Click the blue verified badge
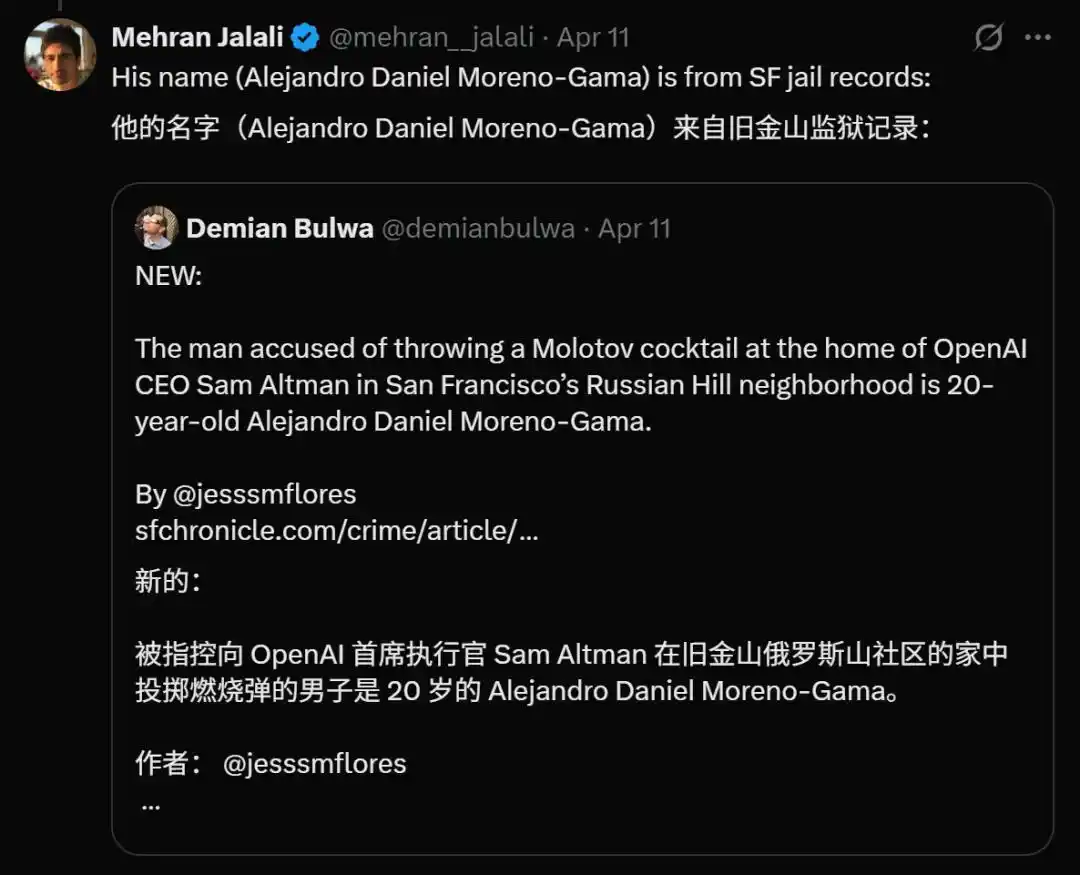This screenshot has width=1080, height=875. (305, 37)
